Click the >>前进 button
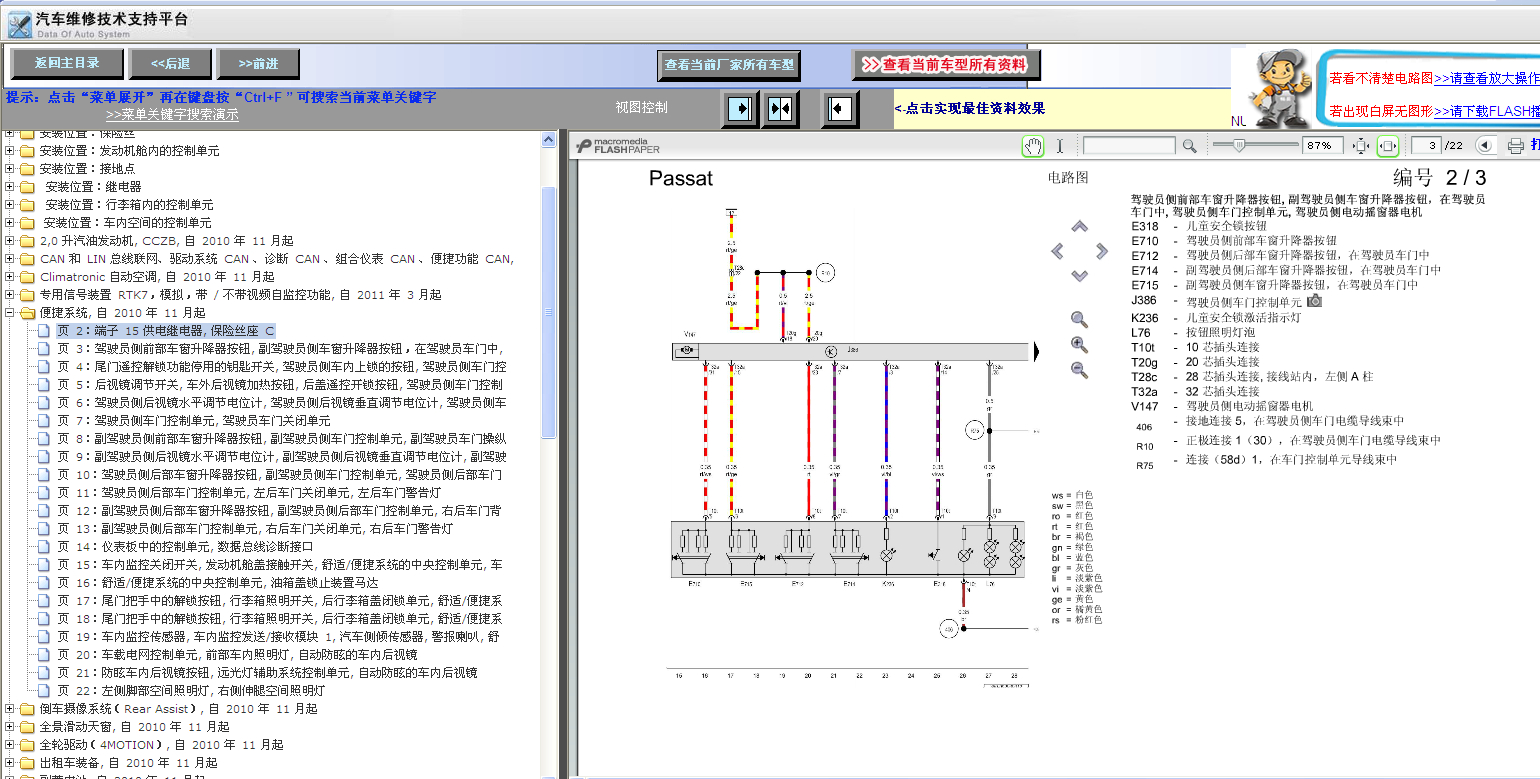The image size is (1540, 779). 258,64
